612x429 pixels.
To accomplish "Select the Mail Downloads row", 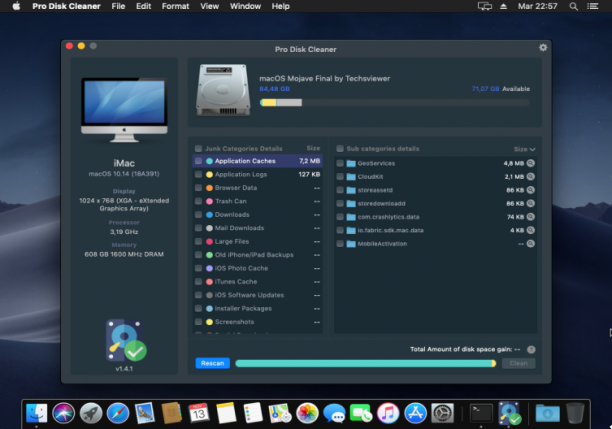I will pos(258,228).
